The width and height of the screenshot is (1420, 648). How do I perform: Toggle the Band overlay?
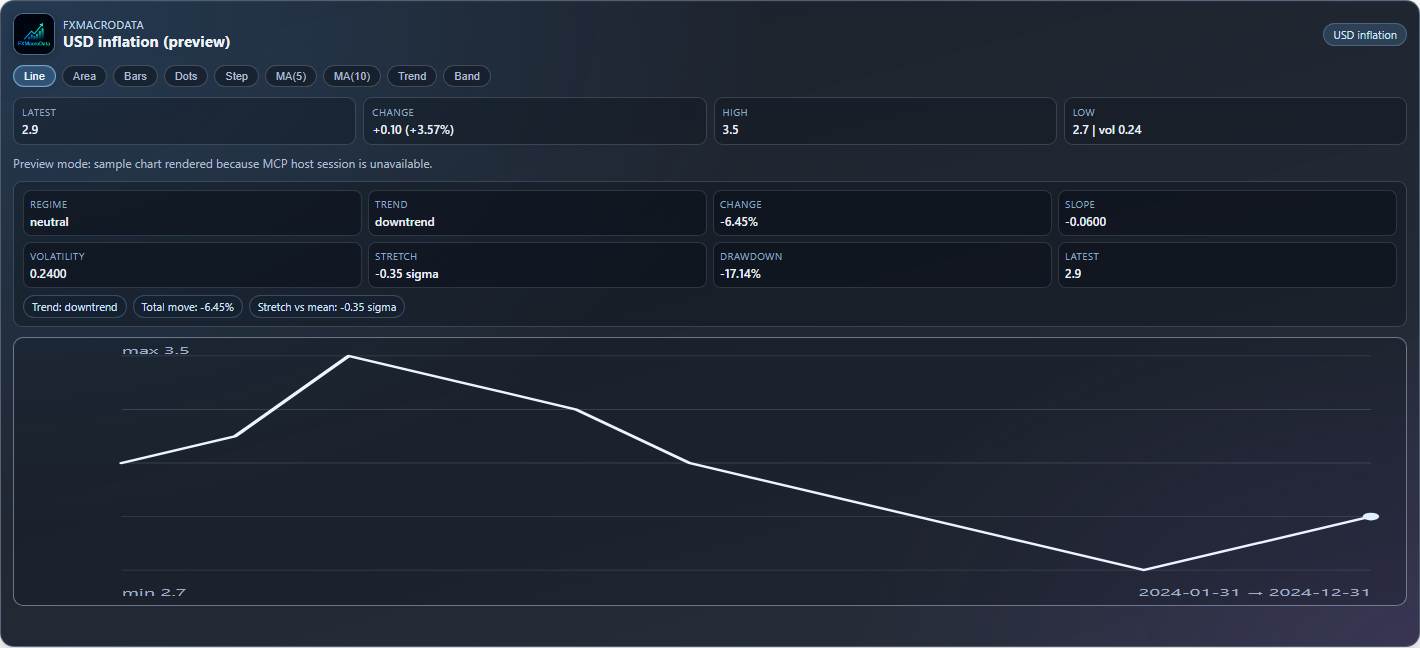pyautogui.click(x=467, y=76)
